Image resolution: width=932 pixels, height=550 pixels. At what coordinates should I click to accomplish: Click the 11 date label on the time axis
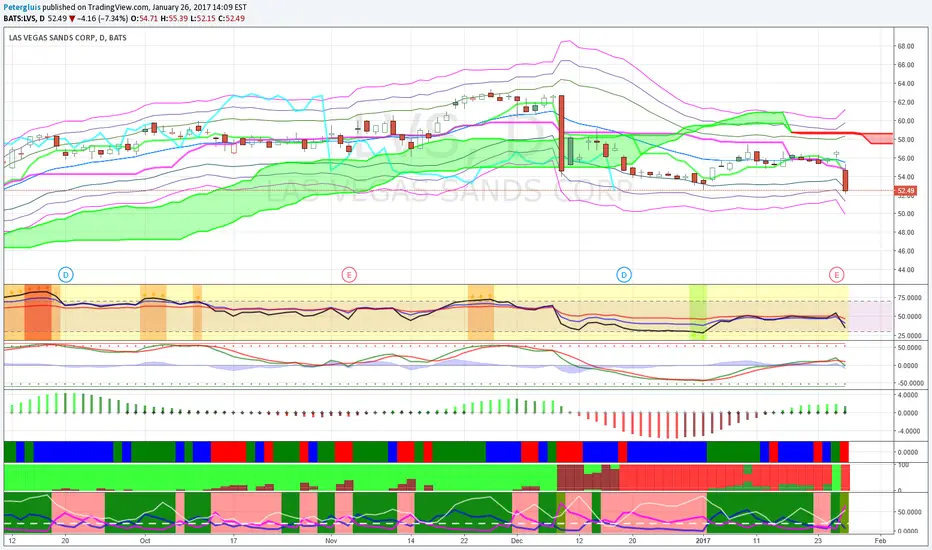coord(756,541)
